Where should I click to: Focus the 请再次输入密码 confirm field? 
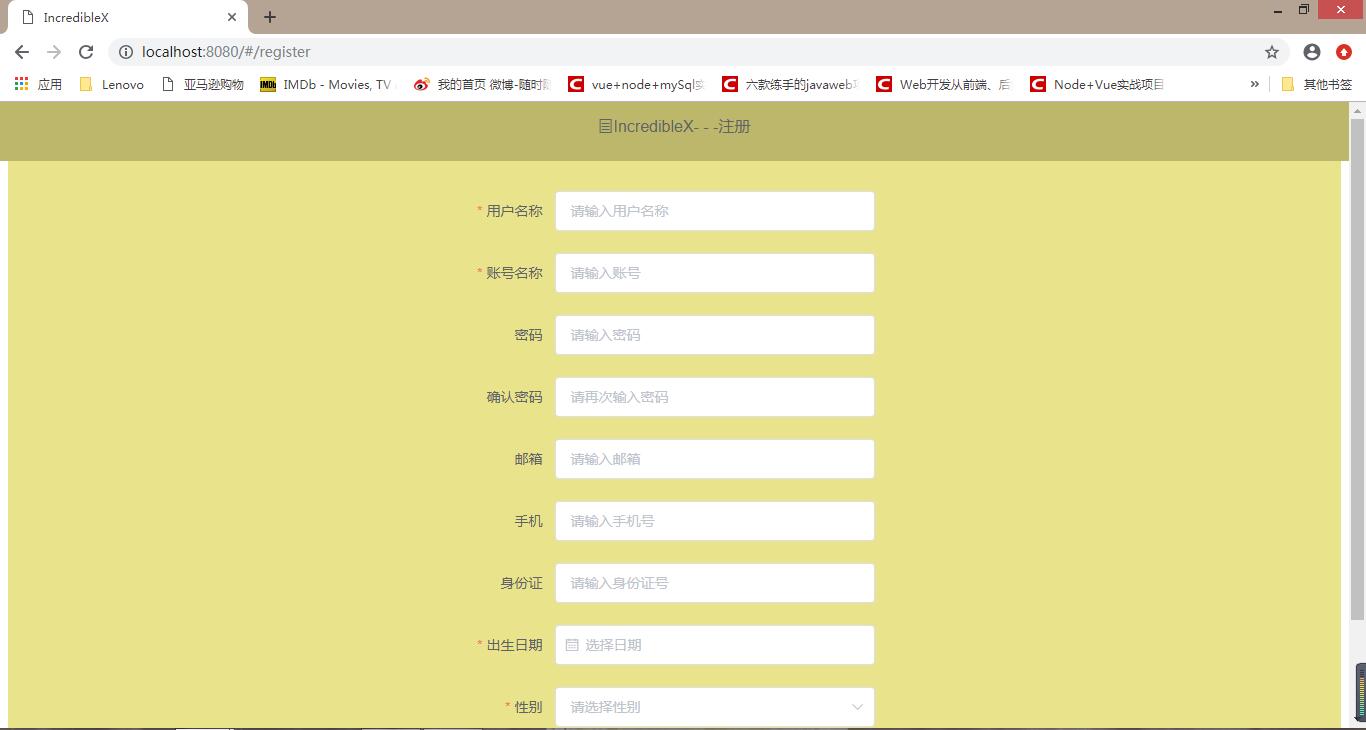click(x=715, y=397)
